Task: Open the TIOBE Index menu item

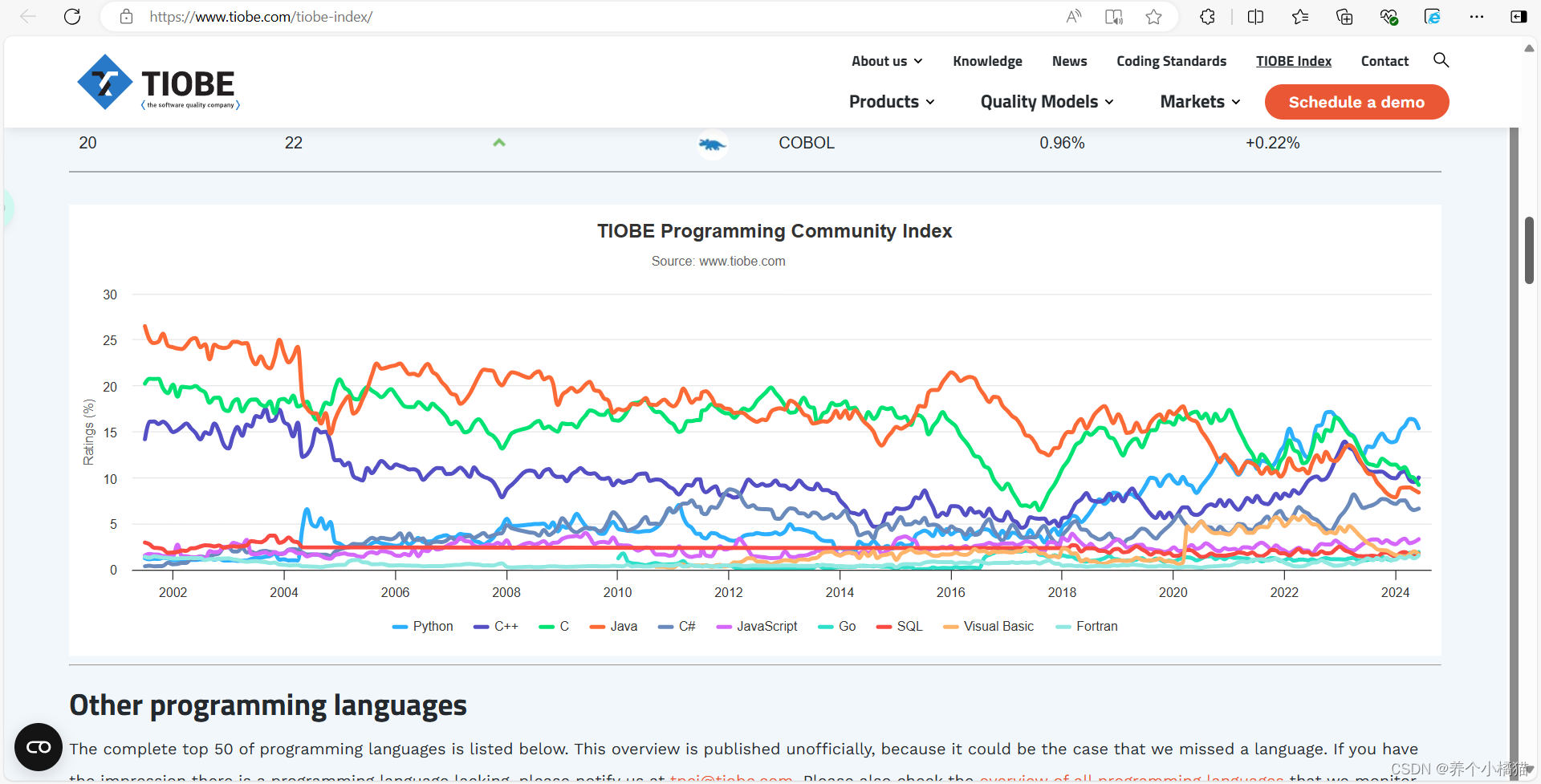Action: point(1293,61)
